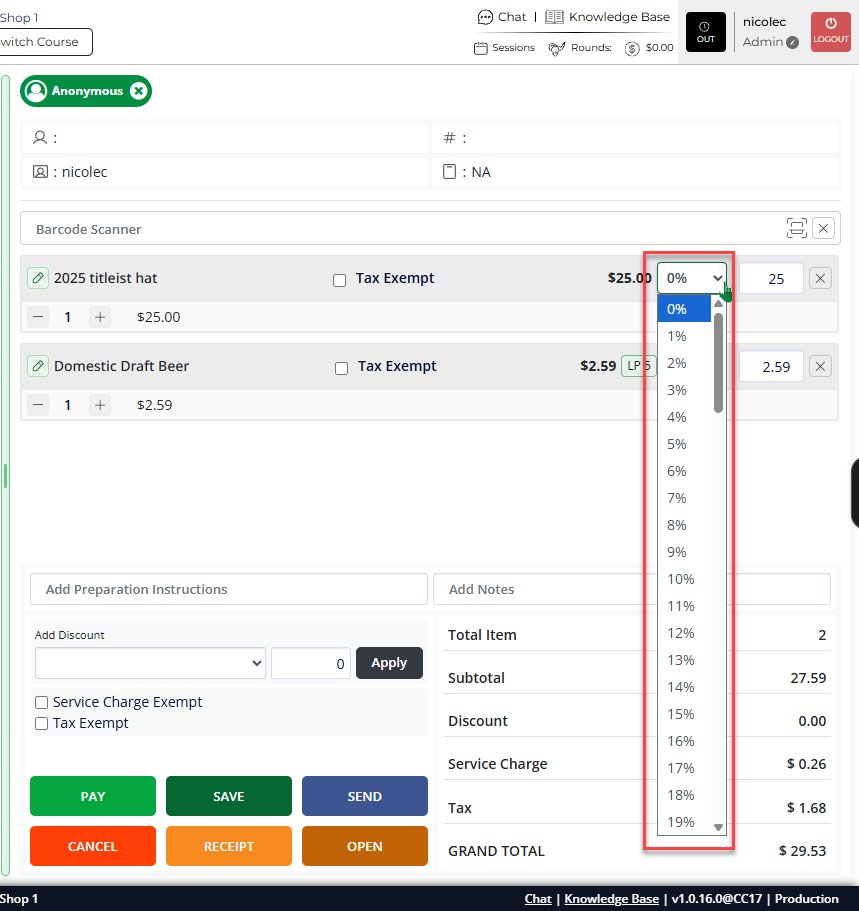
Task: Select 10% from the discount list
Action: [x=681, y=579]
